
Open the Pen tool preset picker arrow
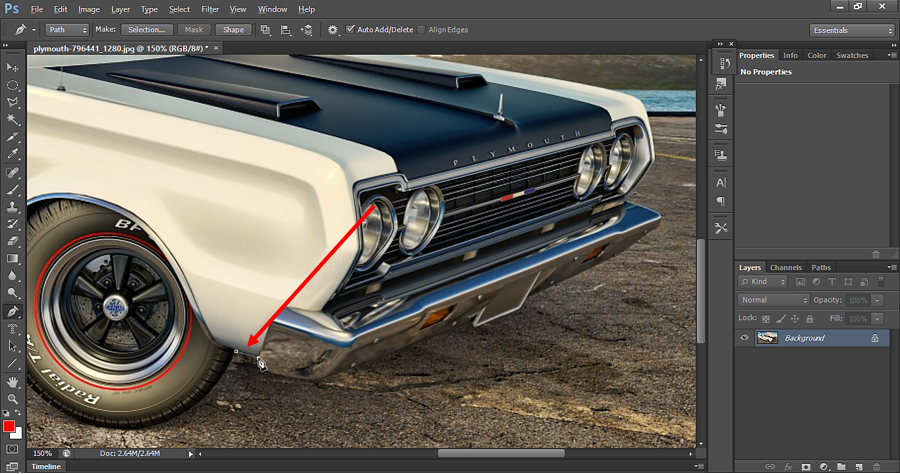pyautogui.click(x=33, y=30)
